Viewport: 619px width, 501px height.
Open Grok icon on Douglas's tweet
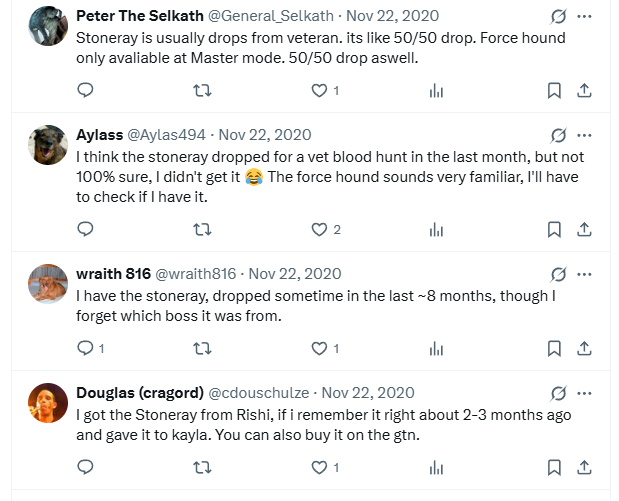559,394
